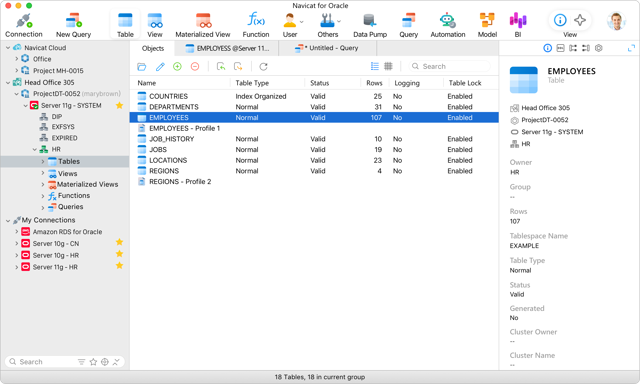Open the Others toolbar icon
Viewport: 640px width, 384px height.
327,25
